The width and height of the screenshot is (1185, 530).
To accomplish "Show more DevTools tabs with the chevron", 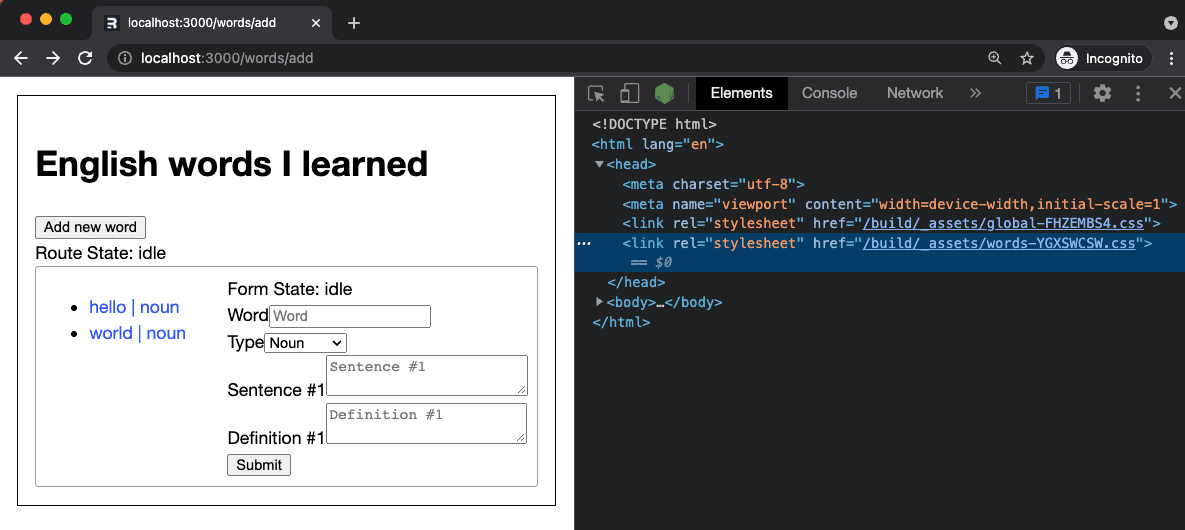I will (975, 93).
